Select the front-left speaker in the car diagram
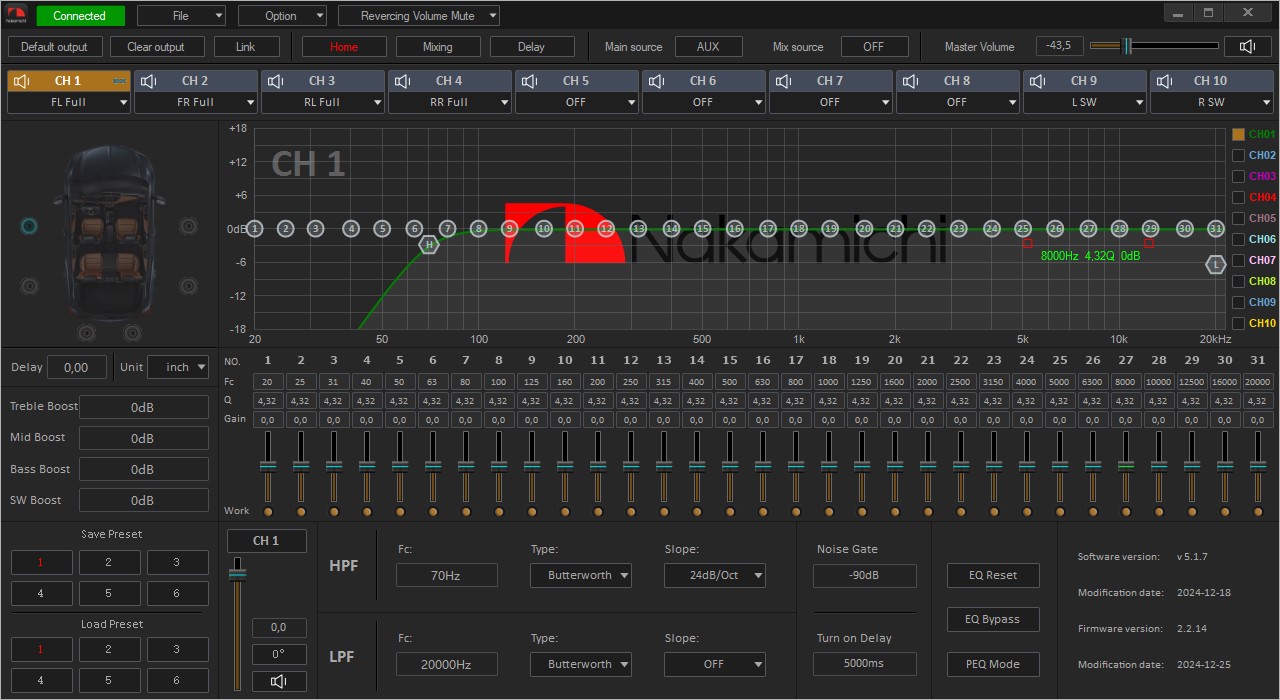1280x700 pixels. tap(29, 226)
